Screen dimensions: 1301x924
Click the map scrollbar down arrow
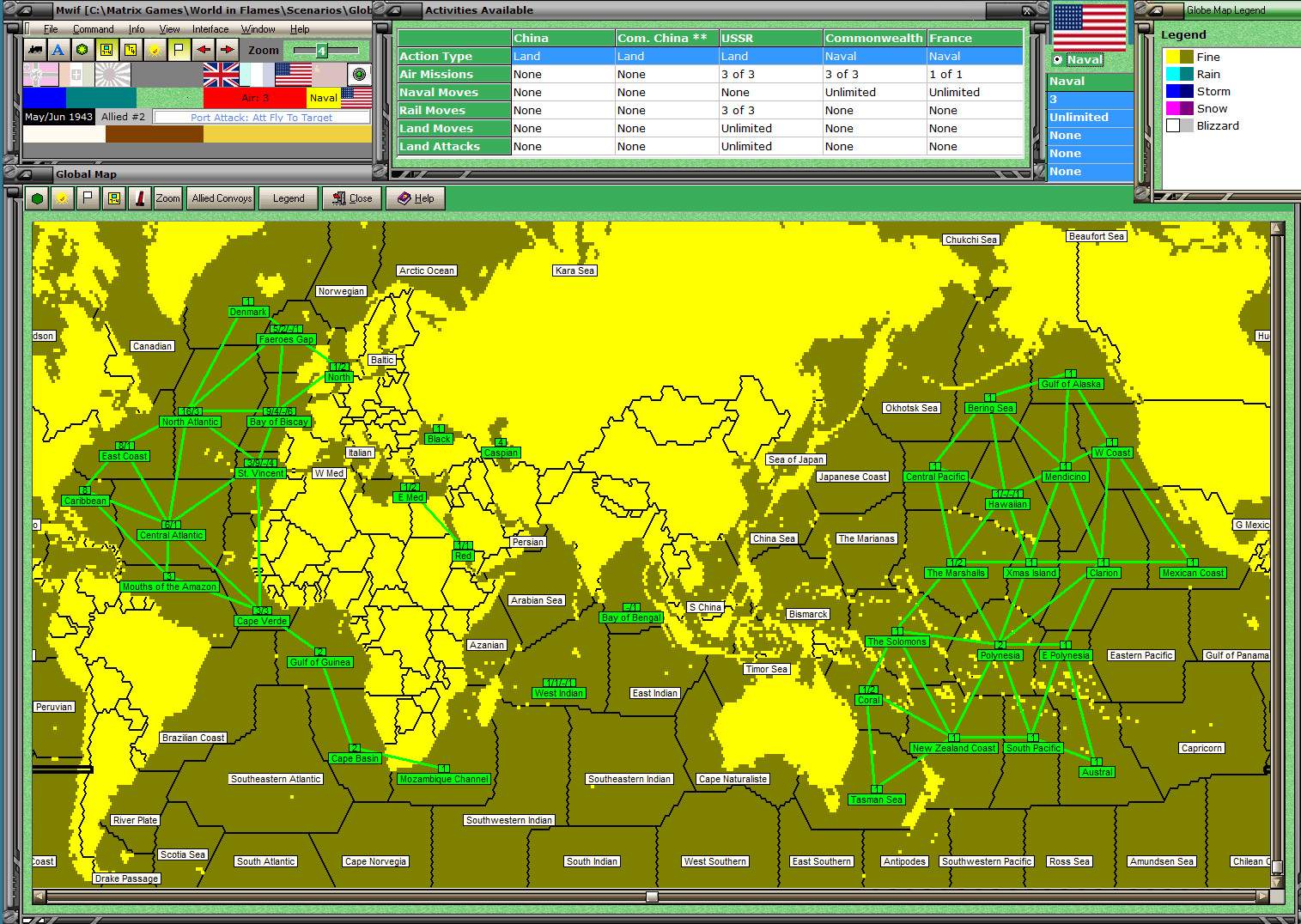pos(1277,882)
